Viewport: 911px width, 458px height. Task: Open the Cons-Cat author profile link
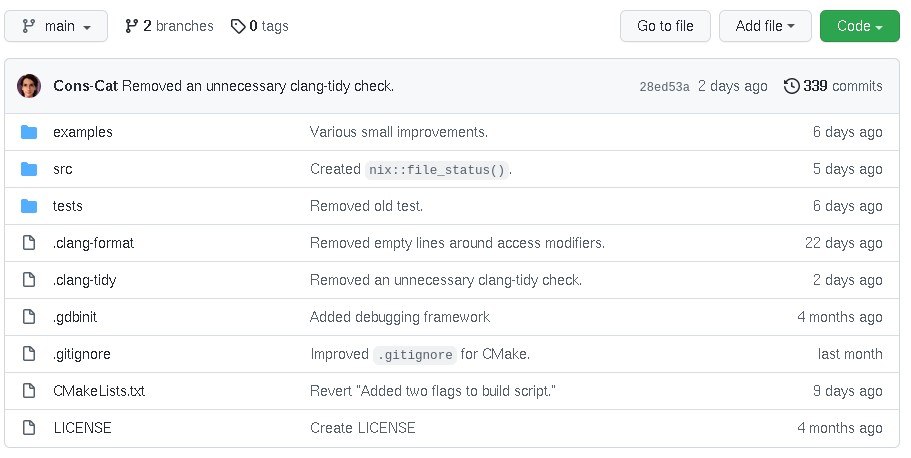click(85, 86)
